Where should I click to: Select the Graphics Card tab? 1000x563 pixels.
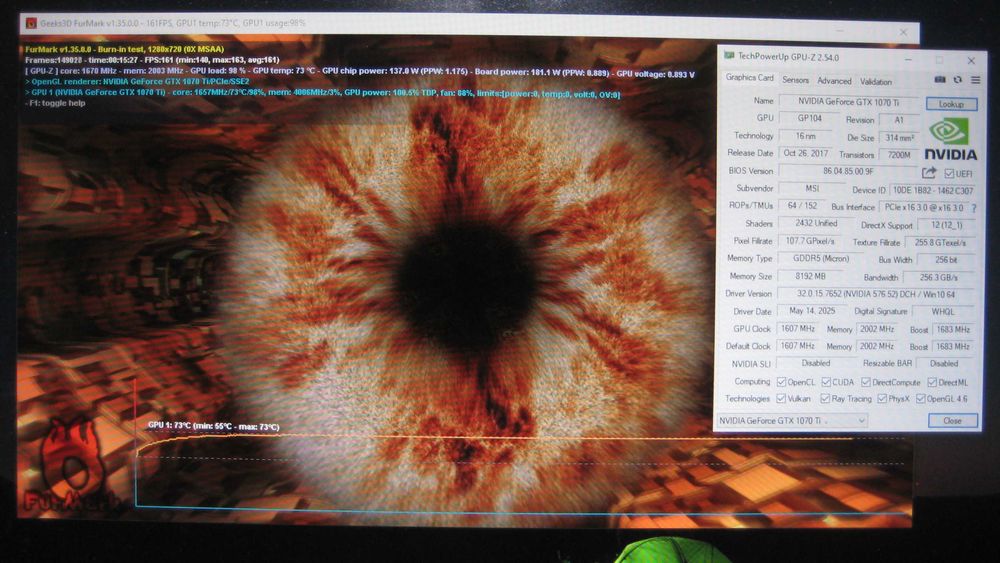point(749,78)
